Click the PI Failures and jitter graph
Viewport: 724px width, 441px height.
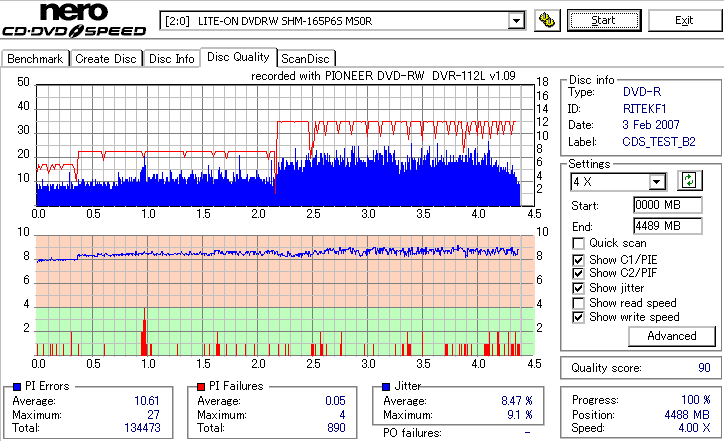point(285,296)
